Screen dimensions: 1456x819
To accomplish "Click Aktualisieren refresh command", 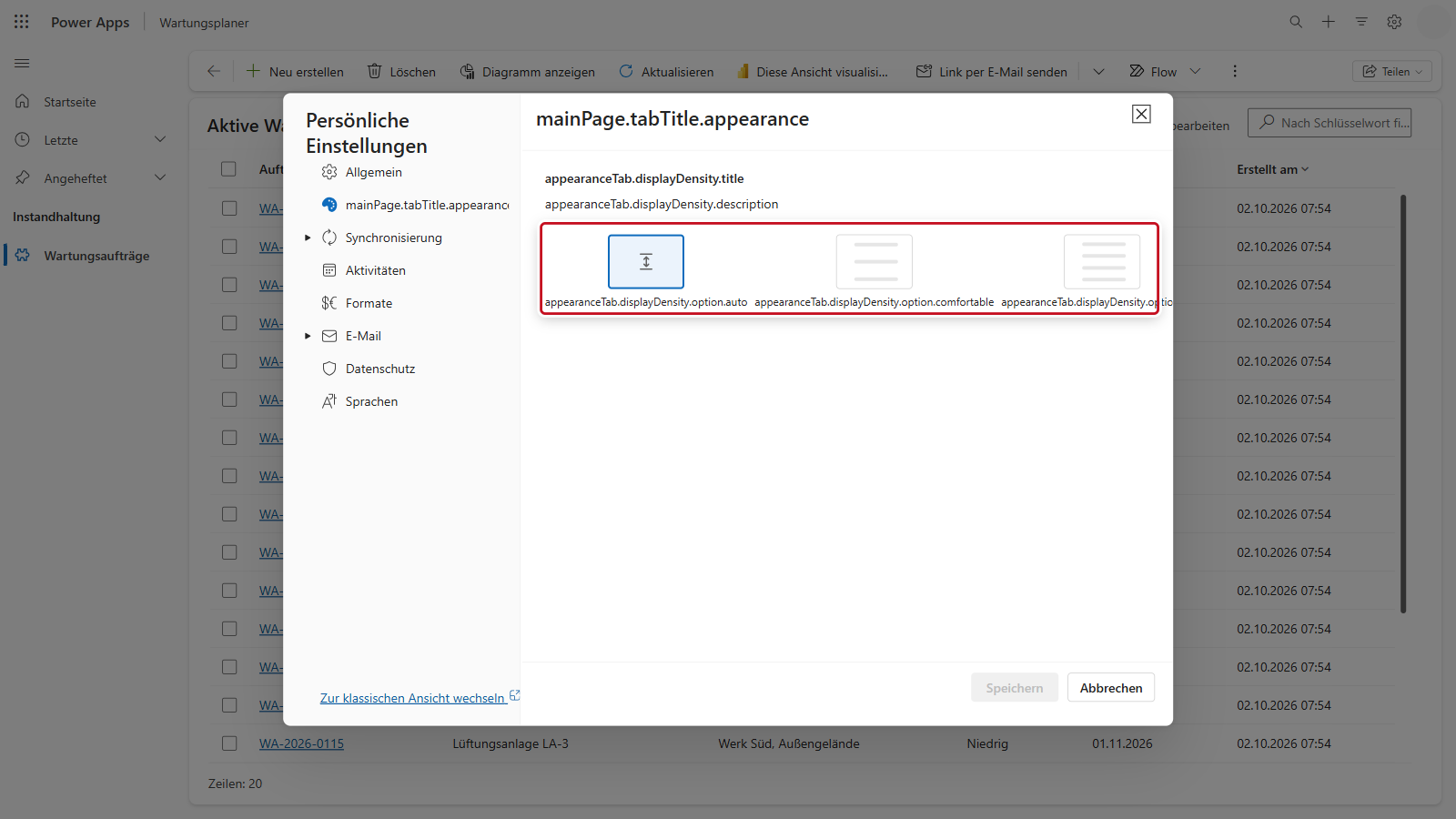I will pyautogui.click(x=666, y=71).
